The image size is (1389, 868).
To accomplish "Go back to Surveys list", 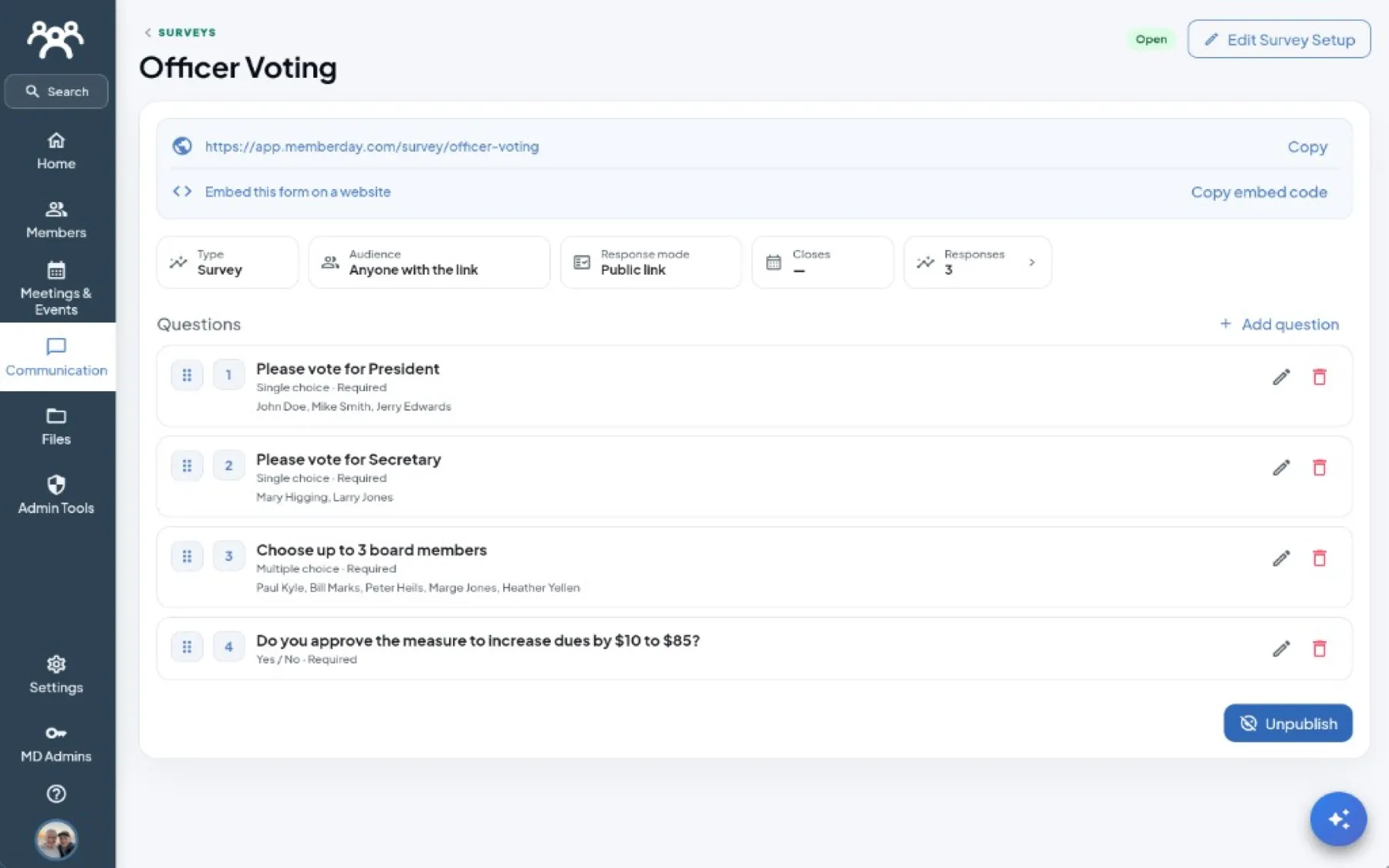I will 180,32.
